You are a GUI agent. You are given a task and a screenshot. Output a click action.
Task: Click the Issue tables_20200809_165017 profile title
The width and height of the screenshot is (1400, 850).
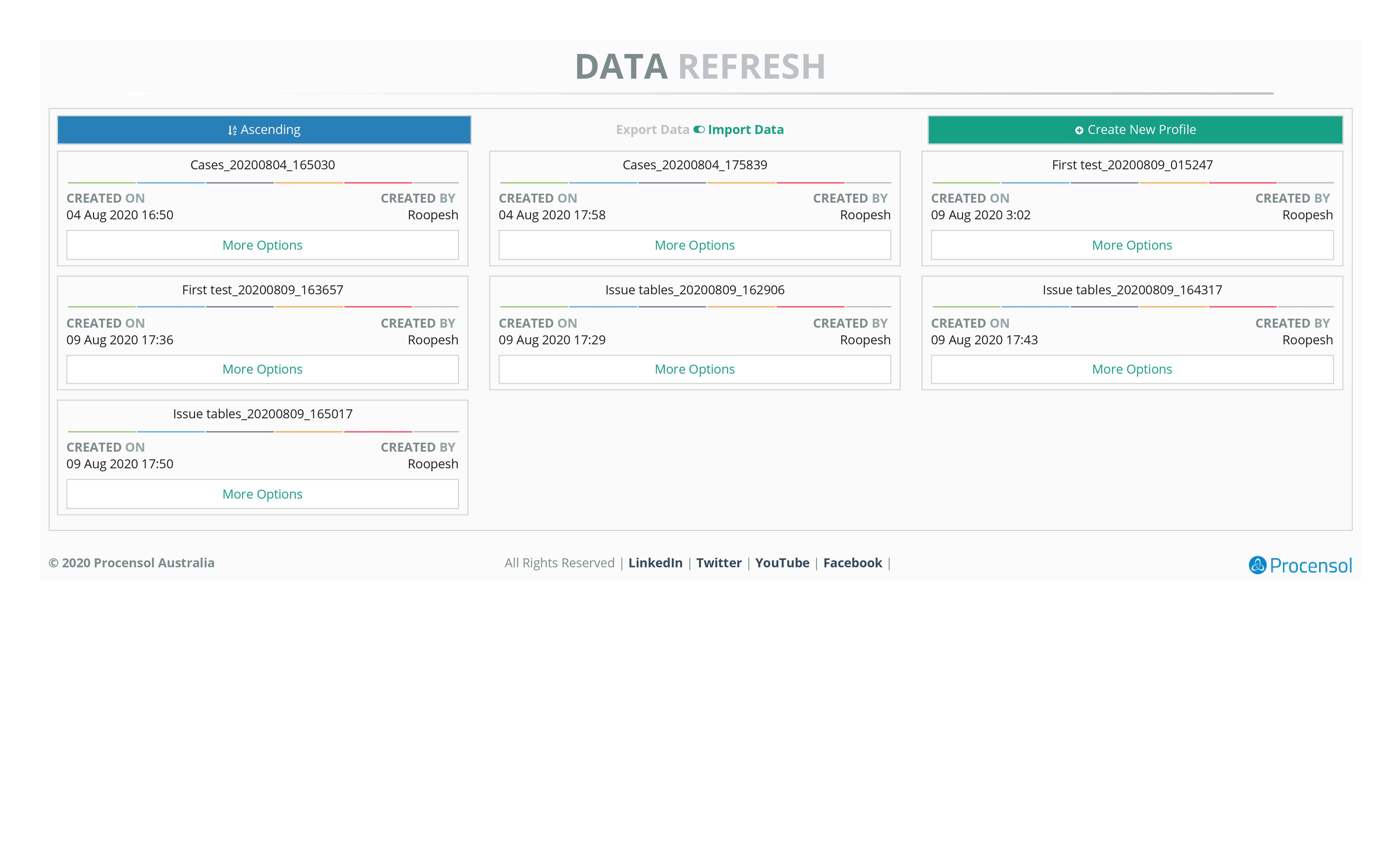tap(263, 414)
